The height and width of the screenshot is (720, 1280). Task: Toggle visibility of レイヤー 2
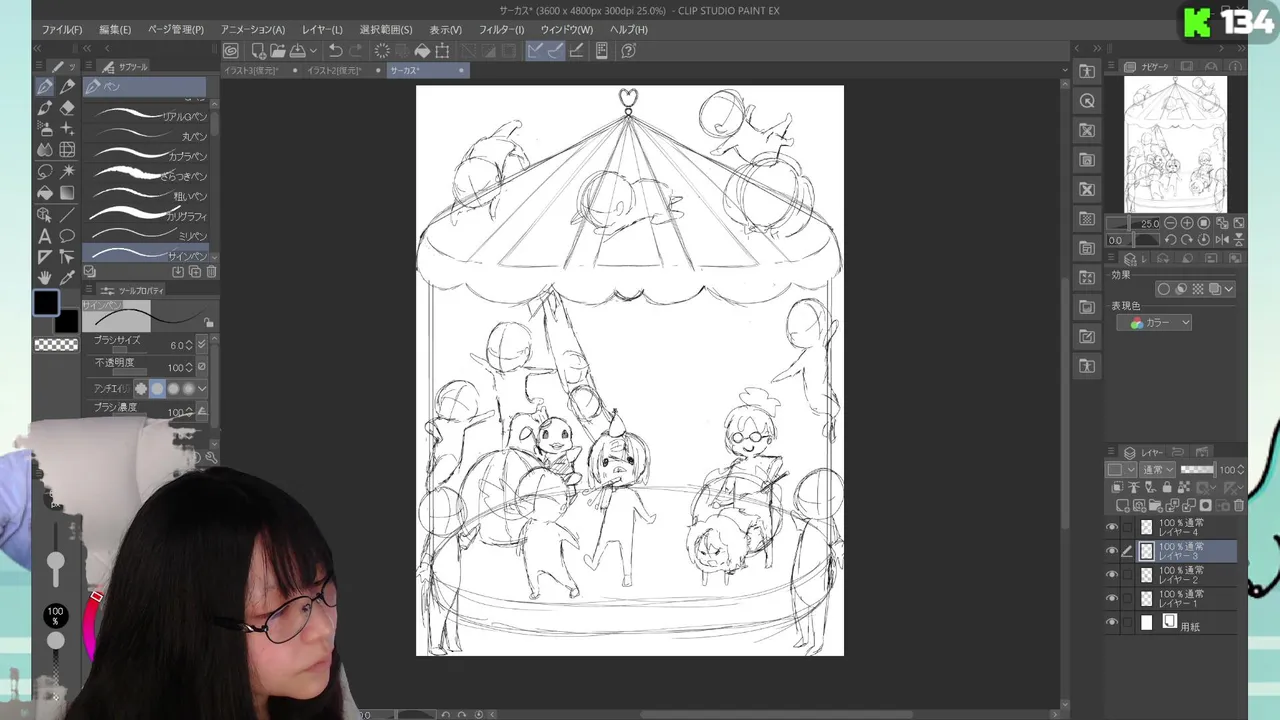(x=1112, y=575)
